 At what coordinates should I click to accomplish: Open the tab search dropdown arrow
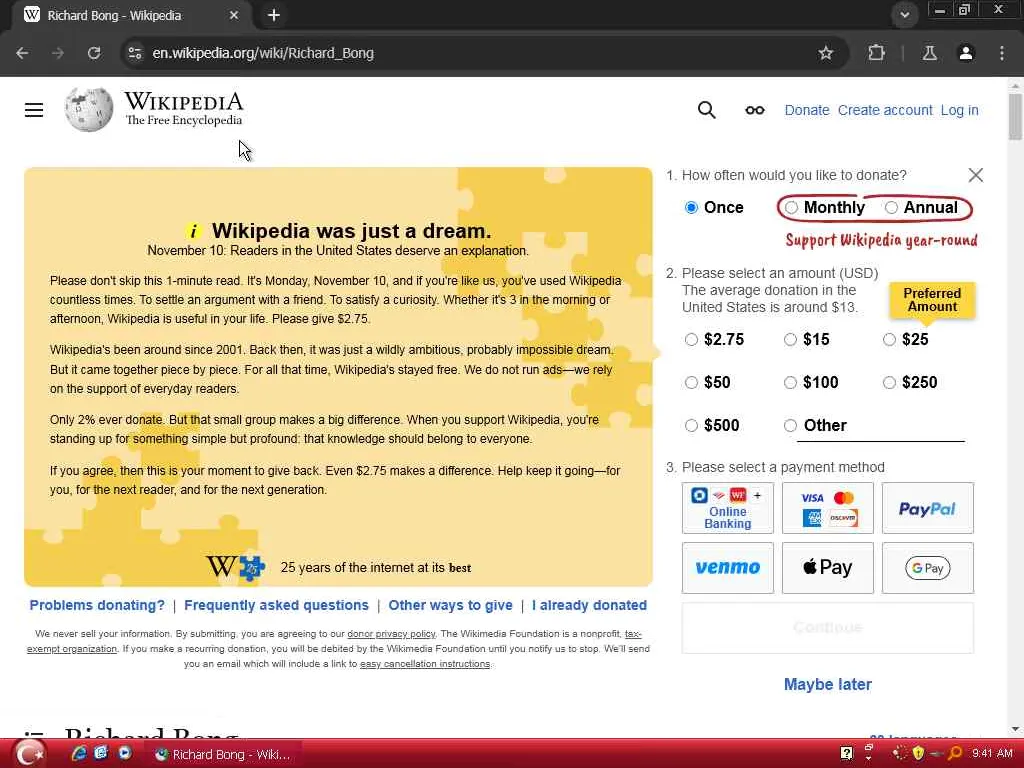904,14
